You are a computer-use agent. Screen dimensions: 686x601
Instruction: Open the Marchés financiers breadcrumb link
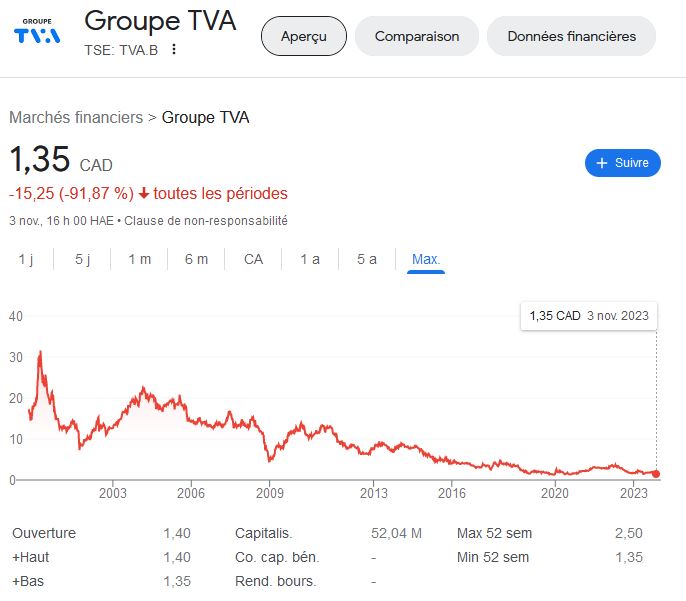coord(76,117)
